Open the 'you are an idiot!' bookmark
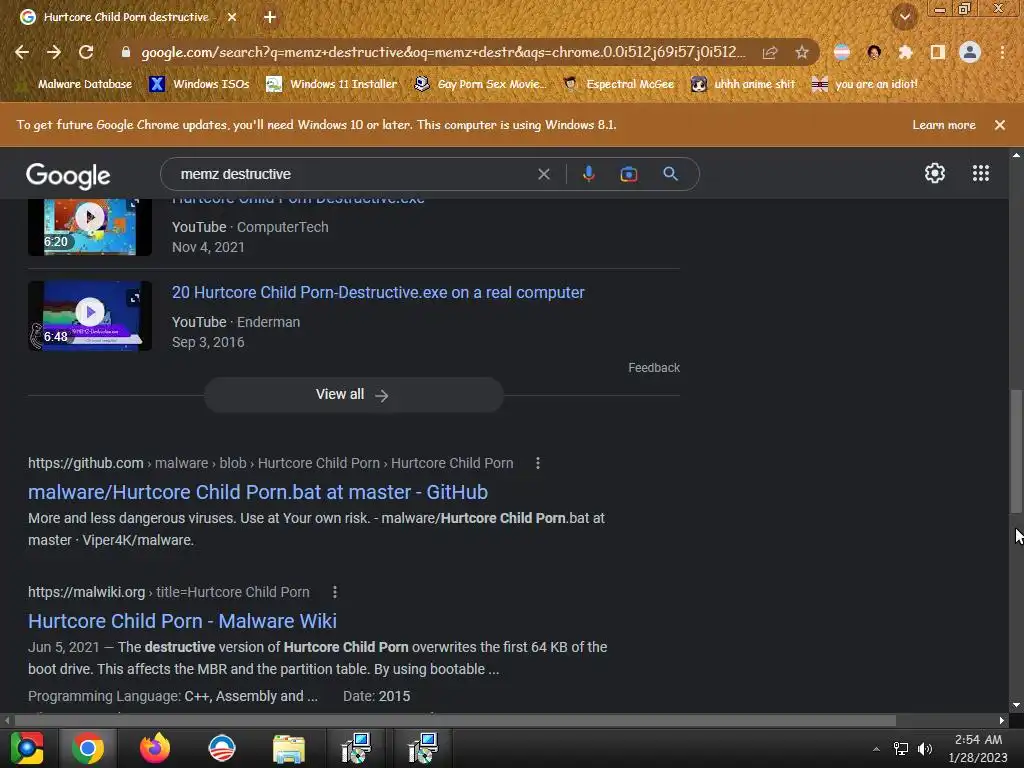This screenshot has width=1024, height=768. coord(865,84)
